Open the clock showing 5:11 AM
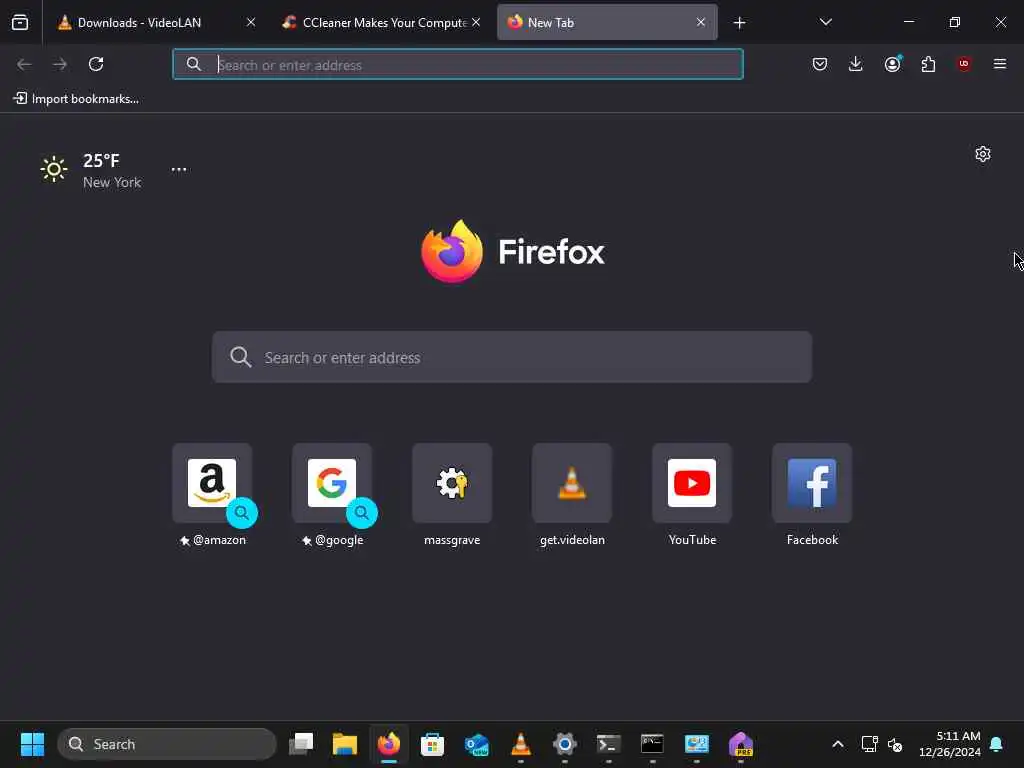The width and height of the screenshot is (1024, 768). point(950,744)
